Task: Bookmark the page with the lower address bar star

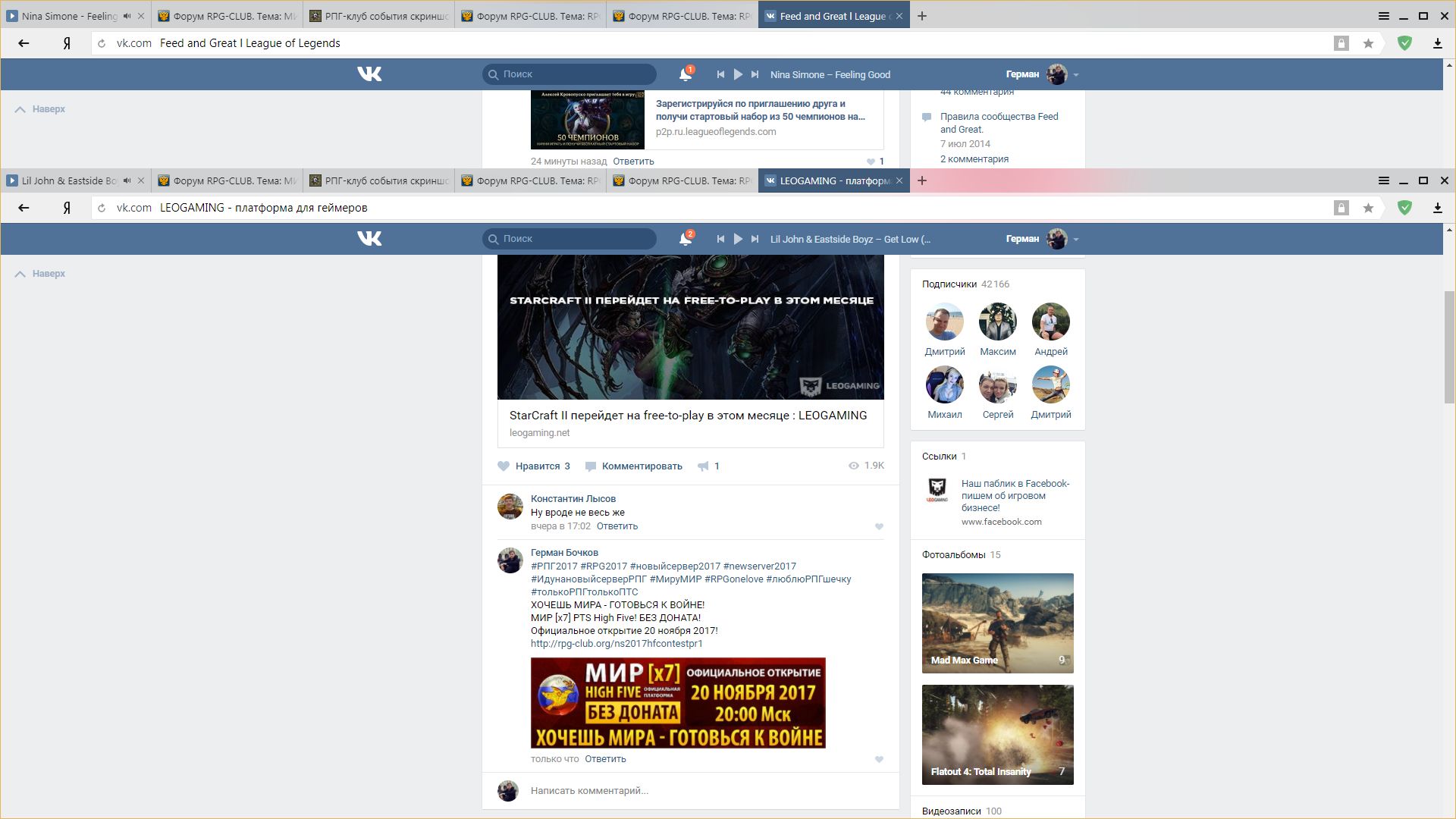Action: click(x=1368, y=208)
